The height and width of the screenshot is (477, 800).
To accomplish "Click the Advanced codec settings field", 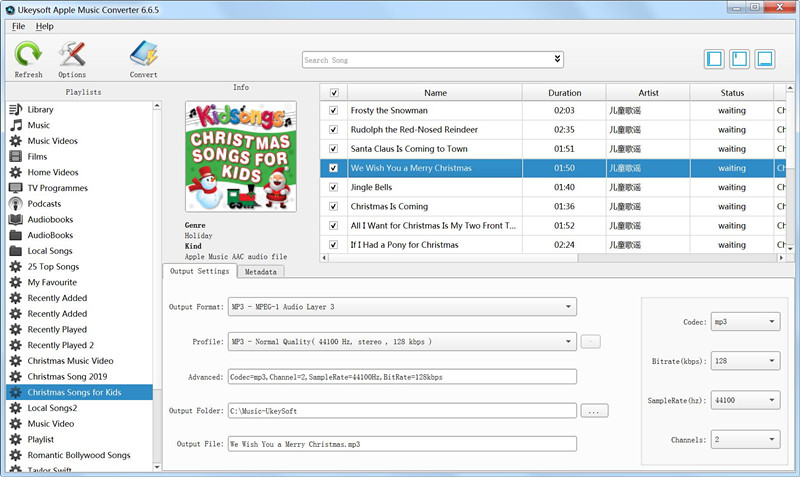I will pos(402,377).
